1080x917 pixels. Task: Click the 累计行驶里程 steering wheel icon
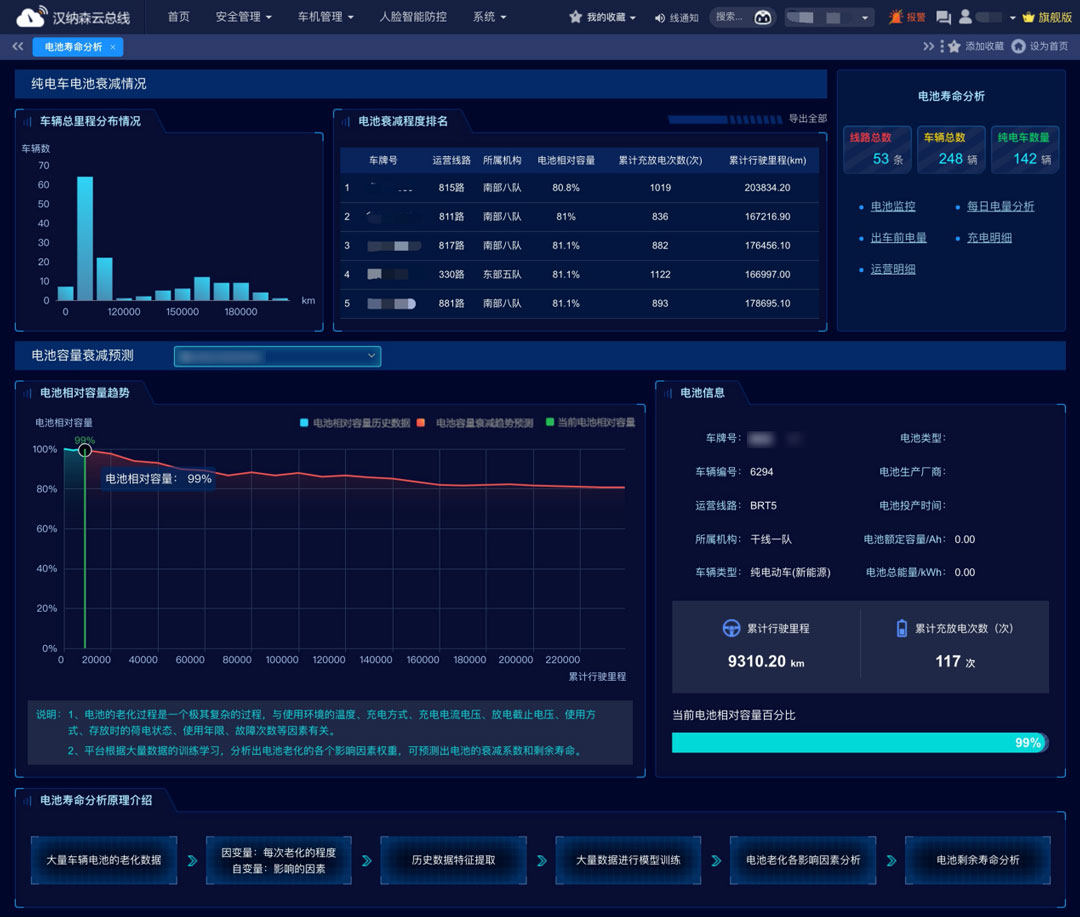click(731, 628)
